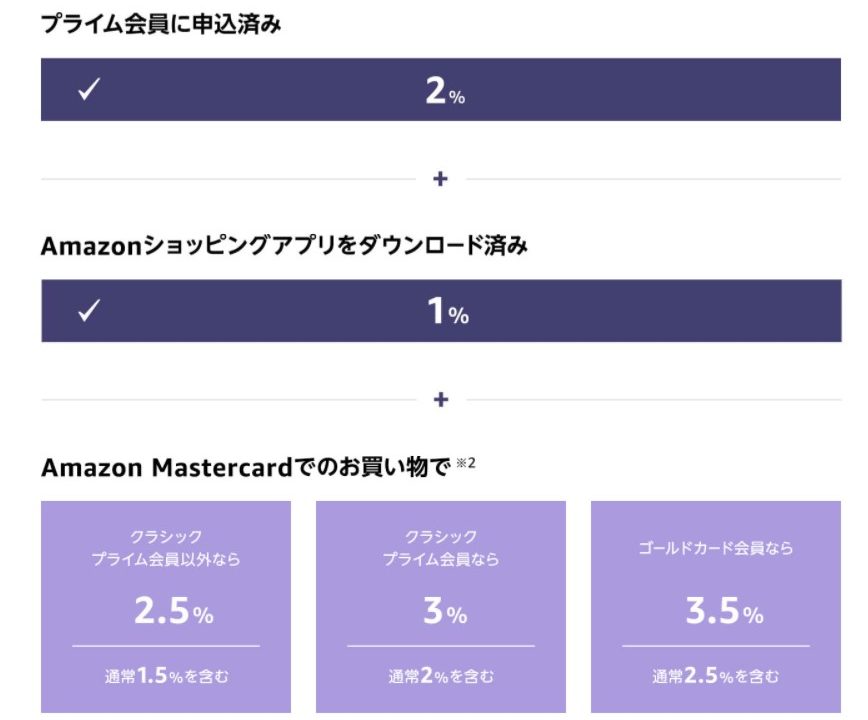This screenshot has width=868, height=720.
Task: Open the ゴールドカード会員なら 3.5% card
Action: tap(716, 607)
